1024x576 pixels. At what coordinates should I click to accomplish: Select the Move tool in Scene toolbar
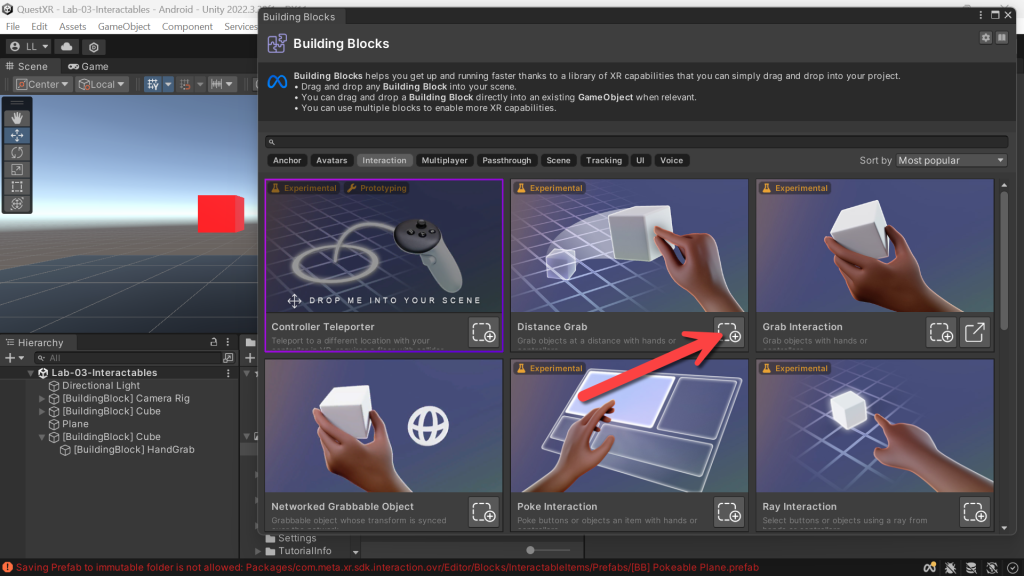point(17,135)
